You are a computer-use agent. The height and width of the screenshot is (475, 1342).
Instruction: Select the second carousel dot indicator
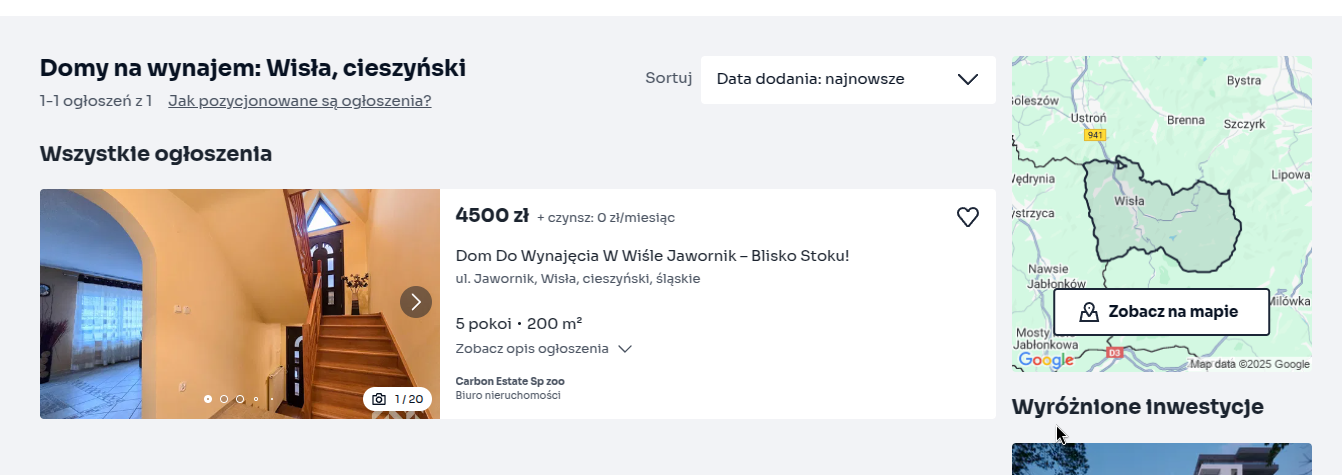[224, 399]
